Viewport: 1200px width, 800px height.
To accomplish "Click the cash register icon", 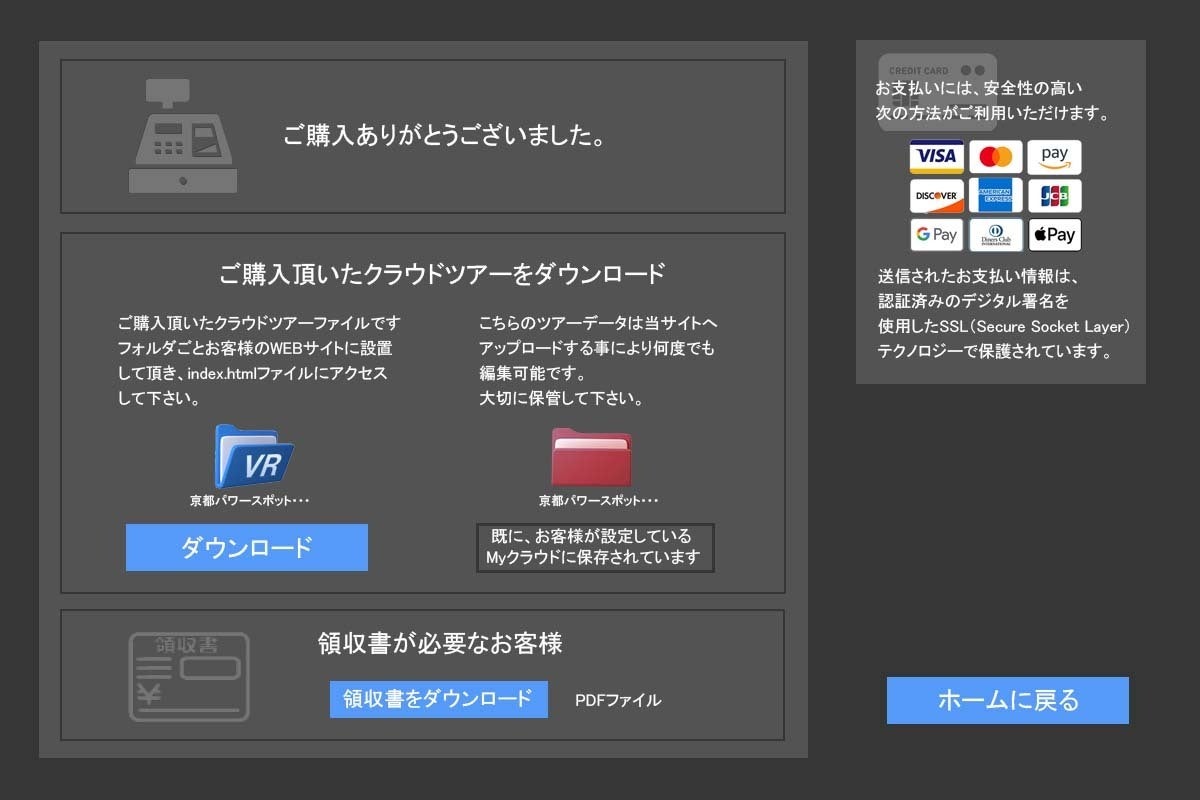I will (183, 137).
